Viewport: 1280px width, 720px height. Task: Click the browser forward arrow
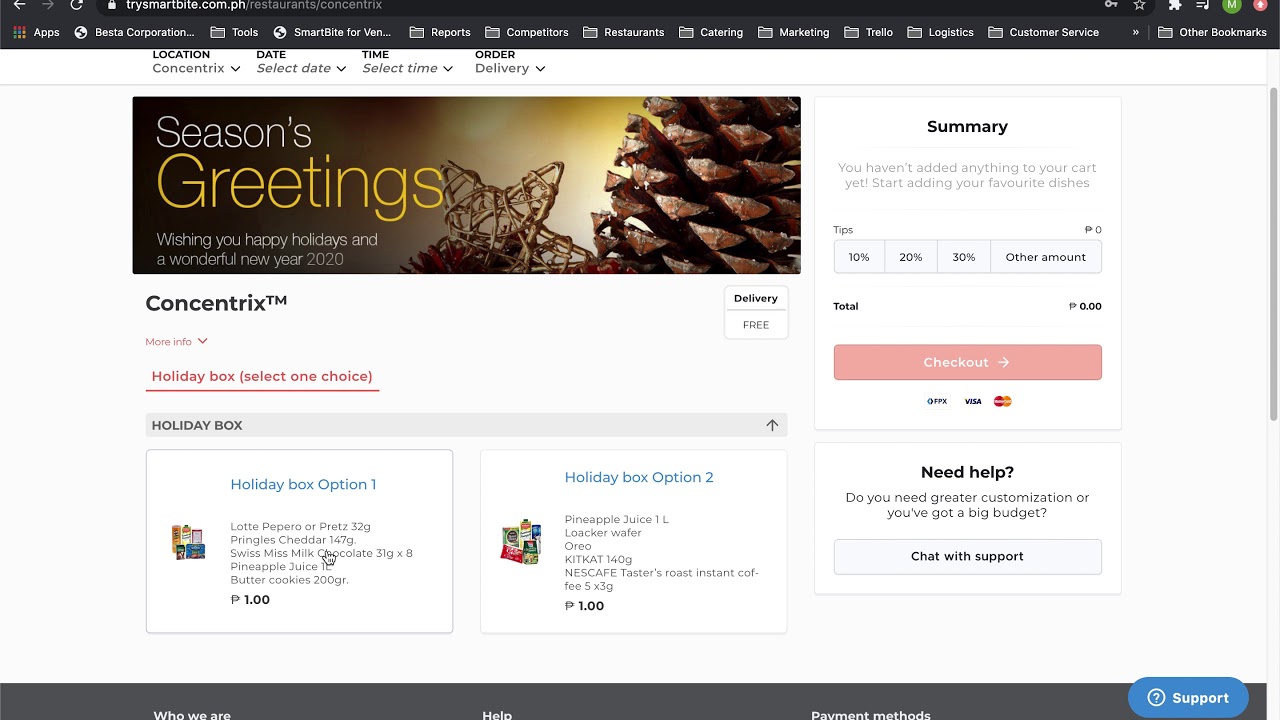coord(47,5)
